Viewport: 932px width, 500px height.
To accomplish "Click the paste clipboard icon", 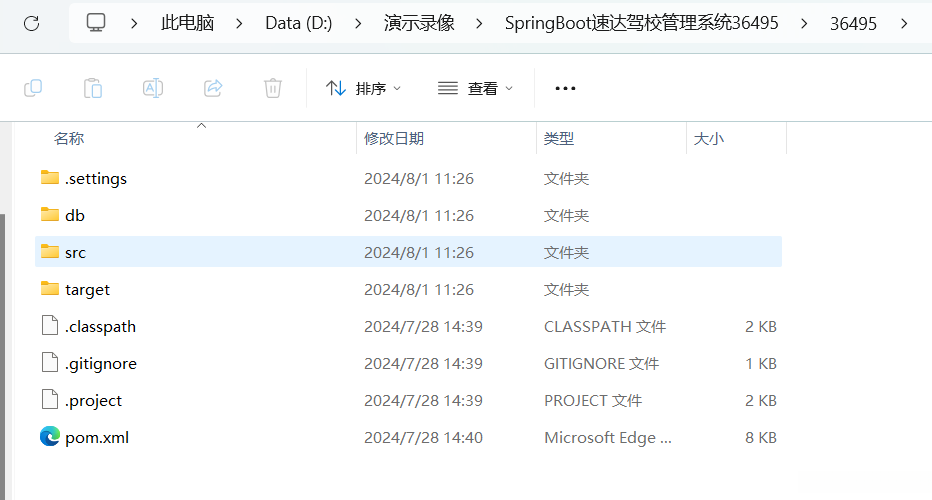I will [93, 88].
